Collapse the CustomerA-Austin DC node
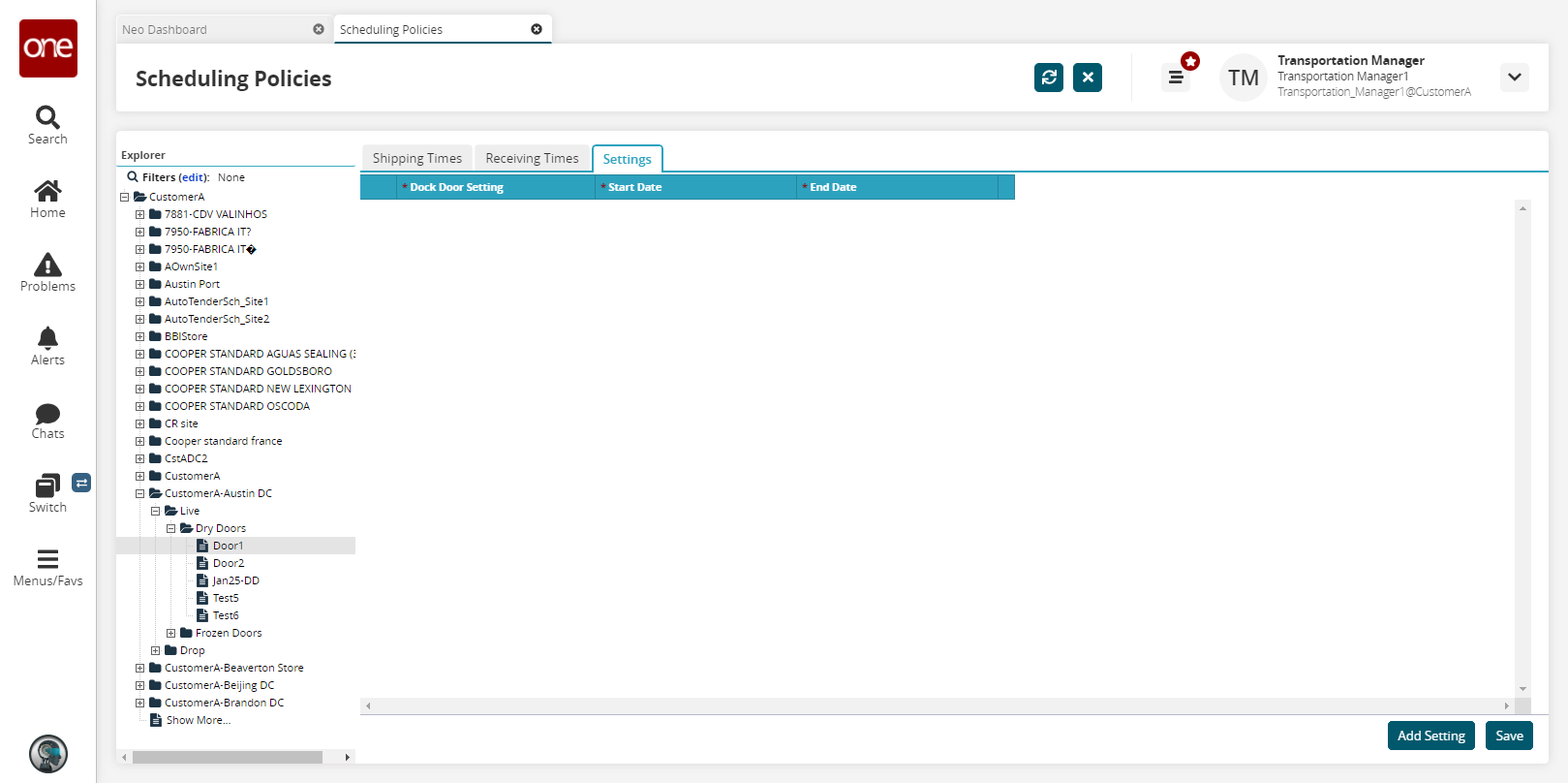The image size is (1568, 783). tap(140, 493)
